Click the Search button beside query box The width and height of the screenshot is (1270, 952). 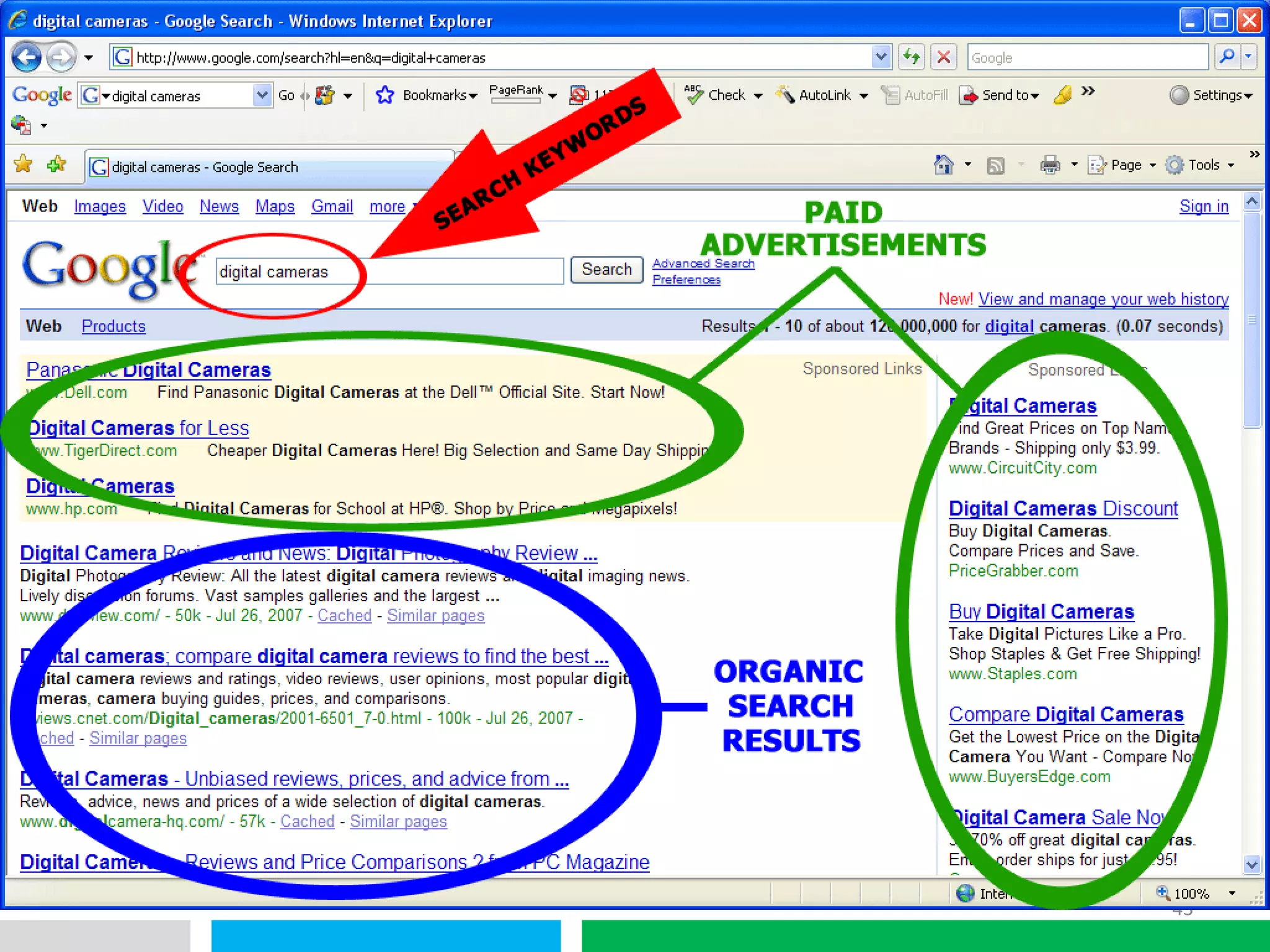point(606,270)
